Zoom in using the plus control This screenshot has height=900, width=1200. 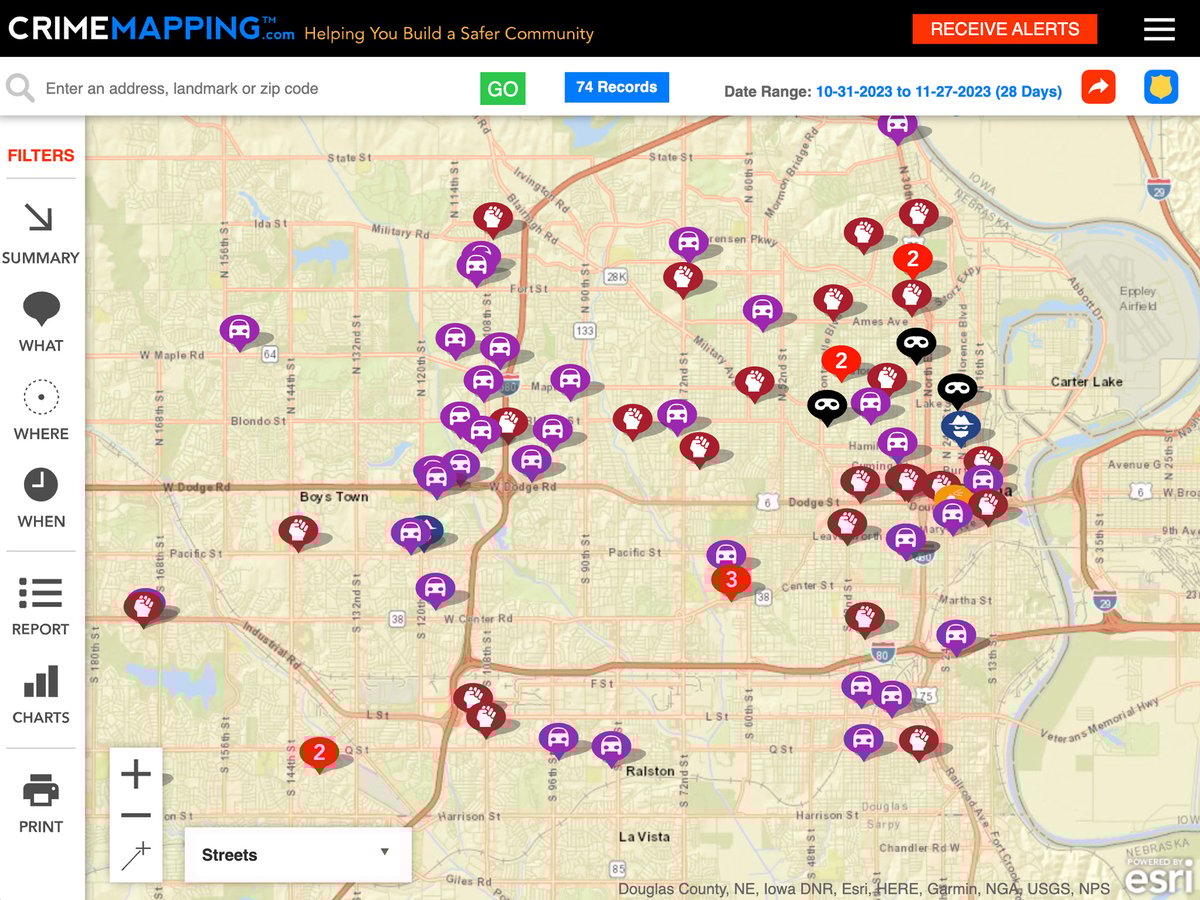click(136, 773)
